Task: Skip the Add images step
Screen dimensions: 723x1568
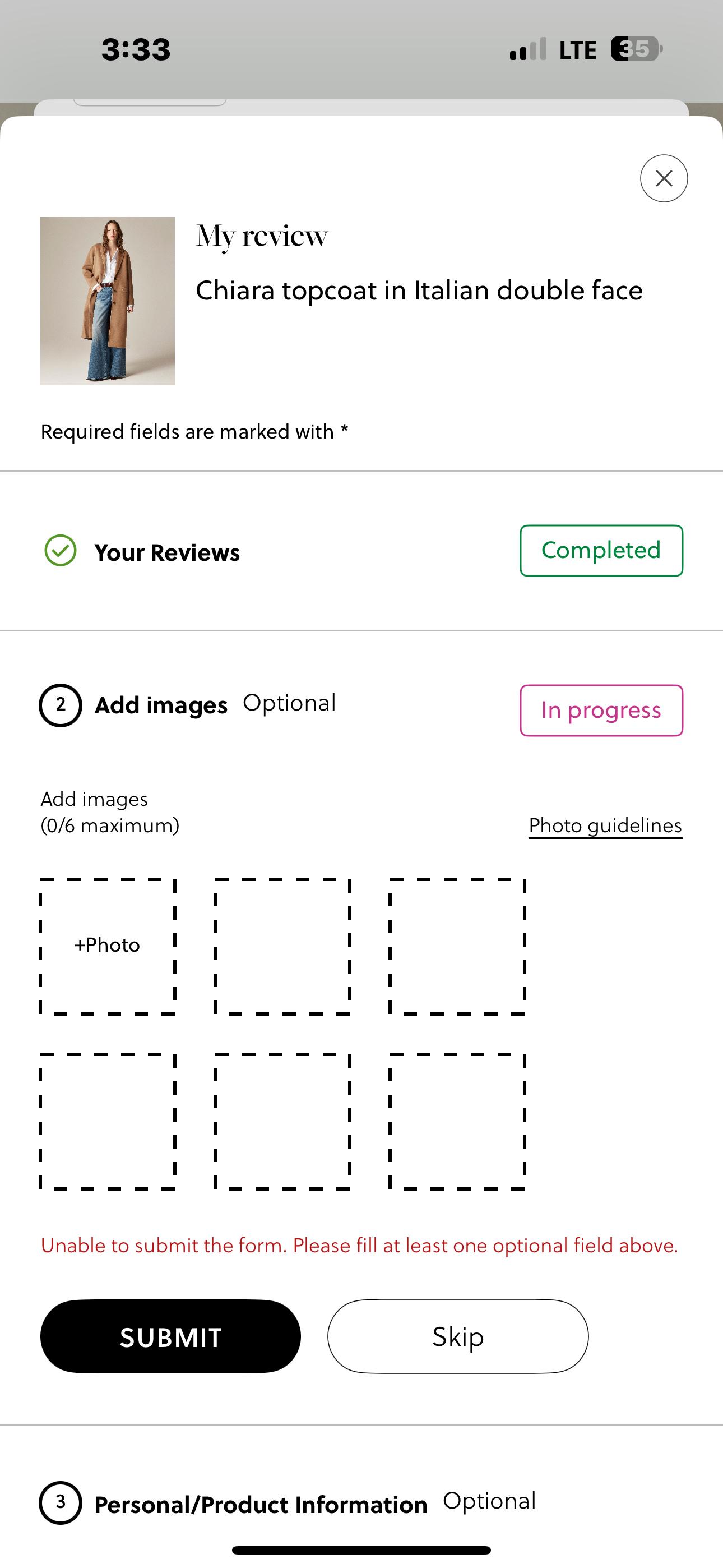Action: click(x=458, y=1337)
